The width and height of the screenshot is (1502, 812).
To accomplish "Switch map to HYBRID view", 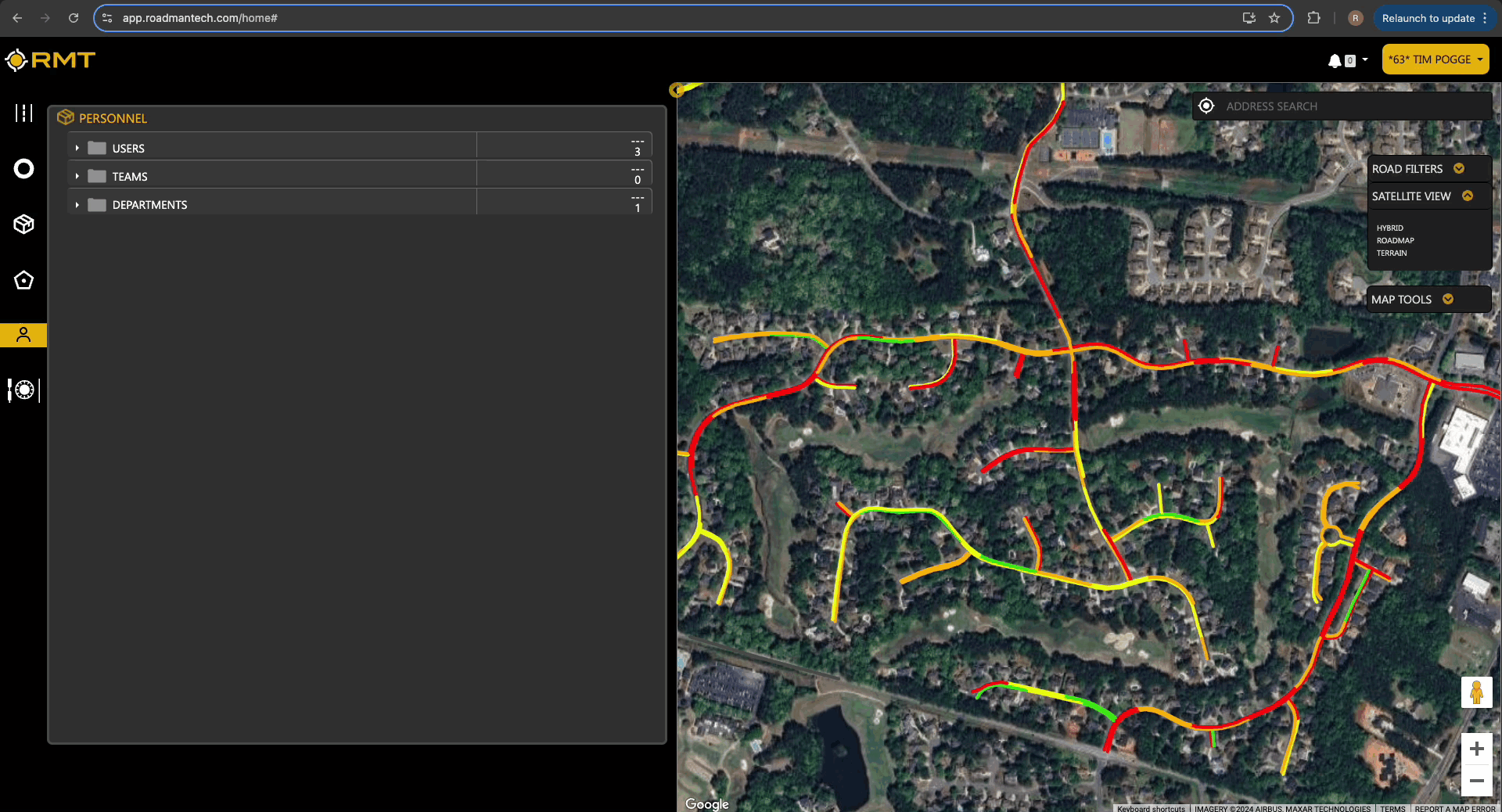I will coord(1389,228).
